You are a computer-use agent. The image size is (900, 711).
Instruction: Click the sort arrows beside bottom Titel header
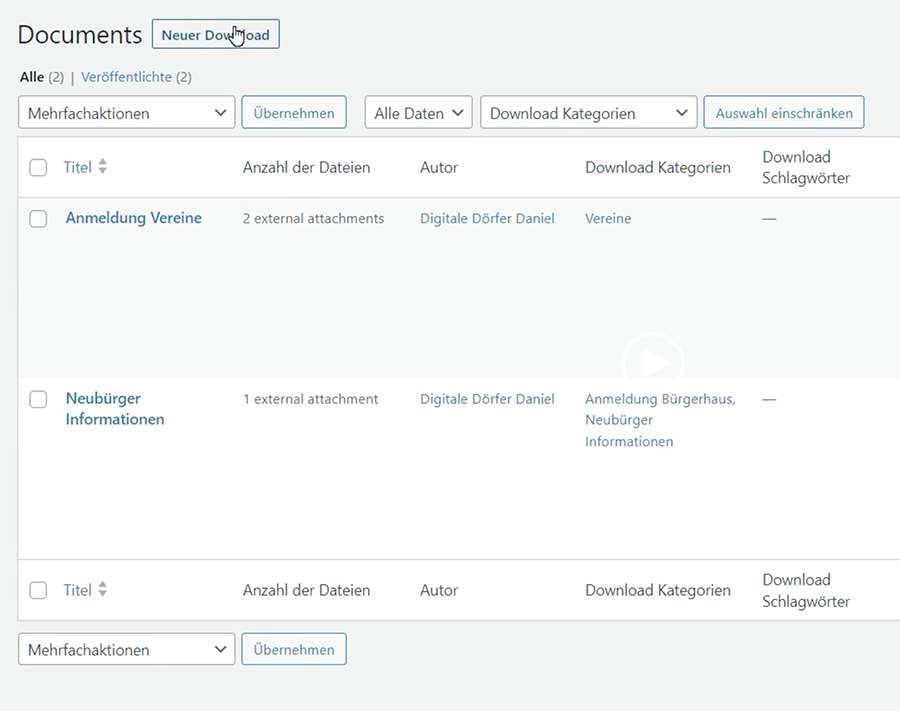pyautogui.click(x=102, y=590)
